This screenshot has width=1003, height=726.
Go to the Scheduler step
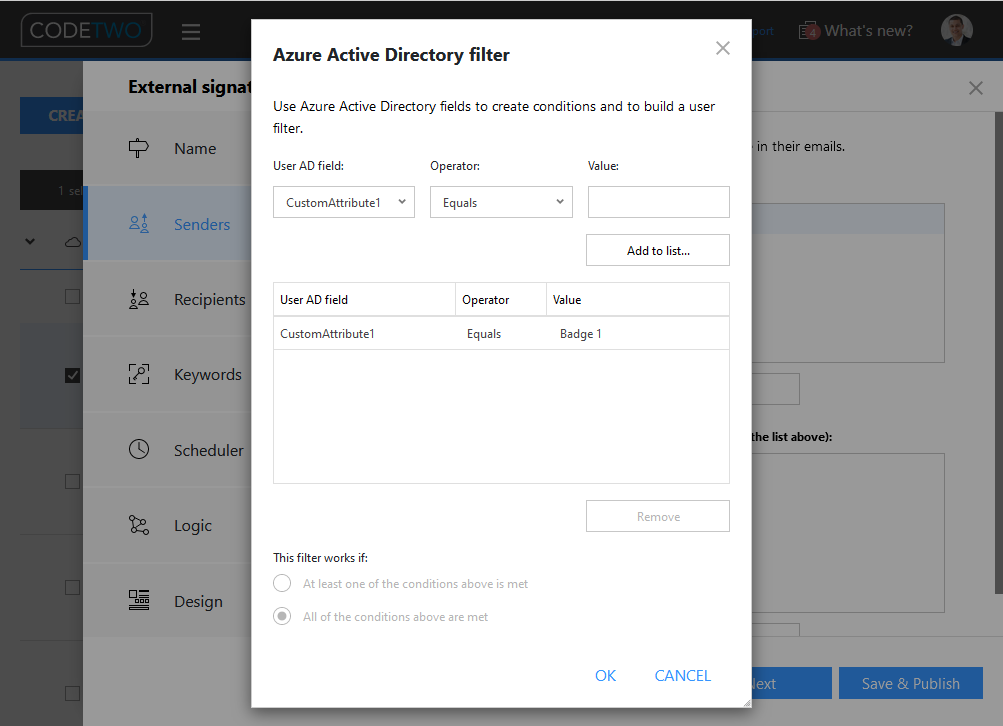pos(208,450)
